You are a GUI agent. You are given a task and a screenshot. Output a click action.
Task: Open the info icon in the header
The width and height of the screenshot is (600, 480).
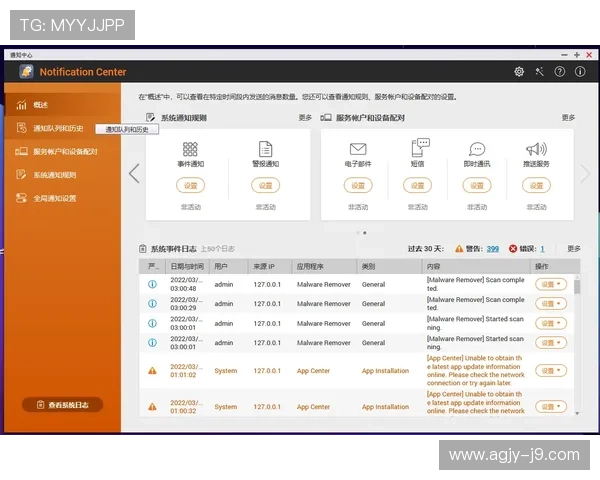click(x=579, y=72)
